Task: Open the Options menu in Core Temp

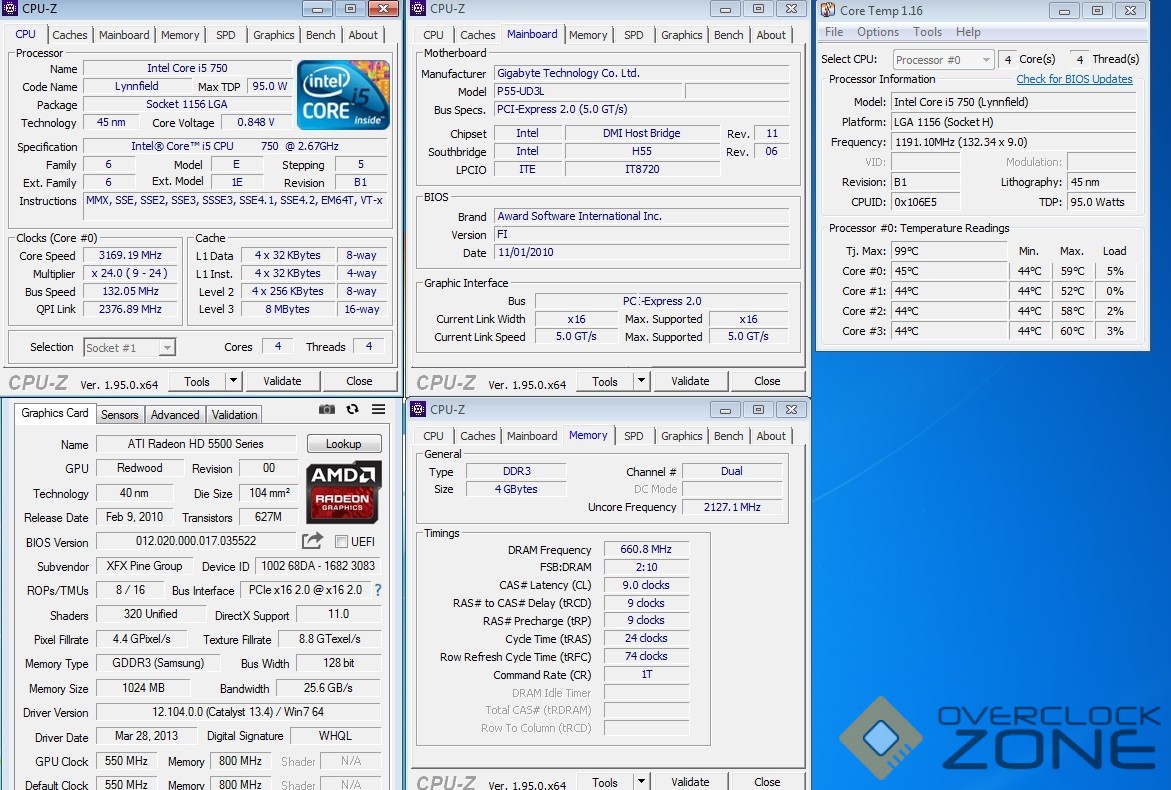Action: point(877,32)
